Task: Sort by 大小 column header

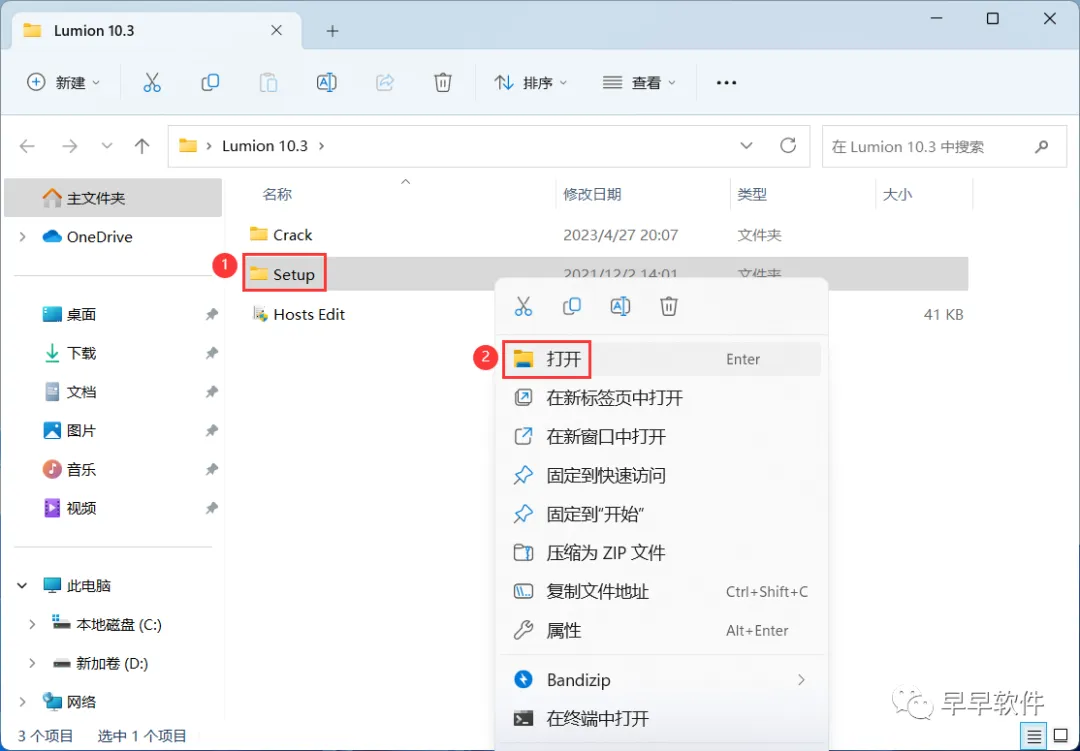Action: pos(897,194)
